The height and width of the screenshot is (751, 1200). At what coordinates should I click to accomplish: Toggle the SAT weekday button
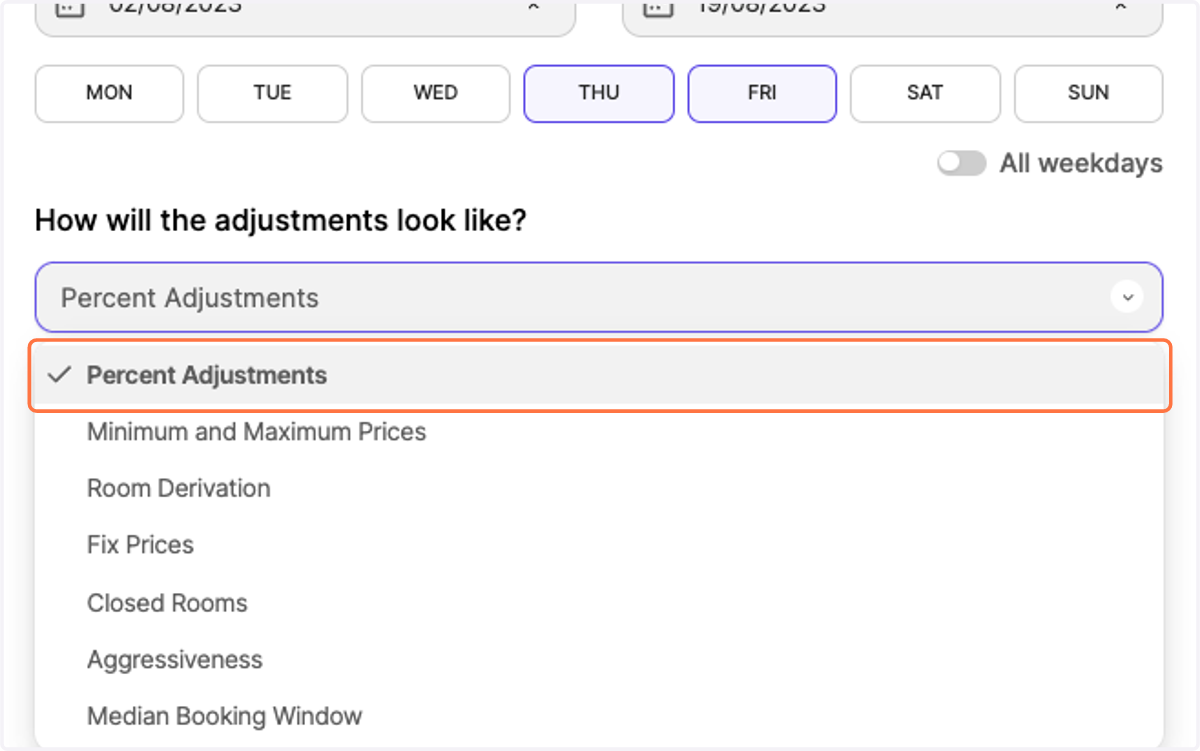(925, 94)
